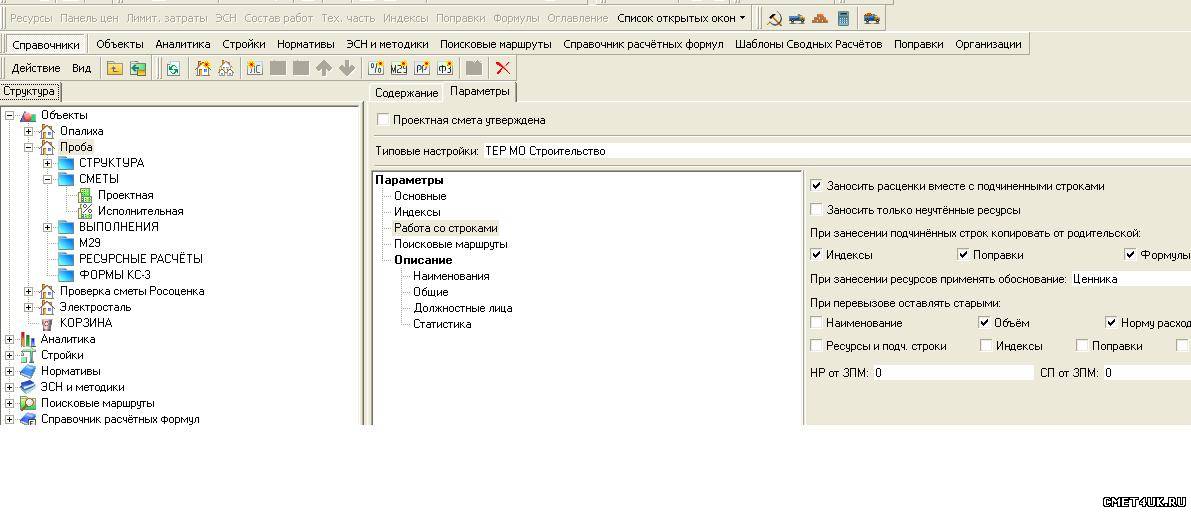Click the 'Организации' button
The width and height of the screenshot is (1191, 512).
988,44
